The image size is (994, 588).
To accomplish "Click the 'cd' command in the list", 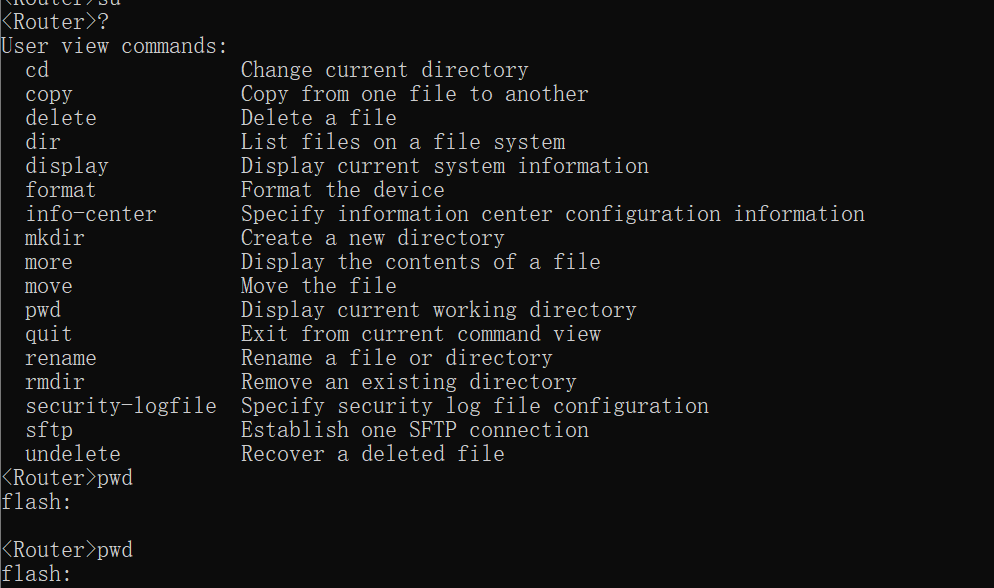I will tap(37, 70).
